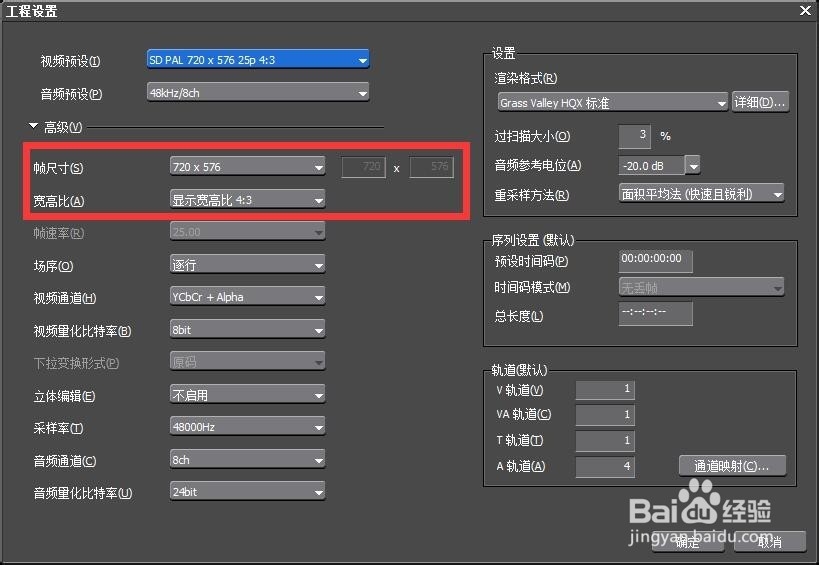Open the 视频量化比特率 8bit dropdown

pyautogui.click(x=248, y=330)
